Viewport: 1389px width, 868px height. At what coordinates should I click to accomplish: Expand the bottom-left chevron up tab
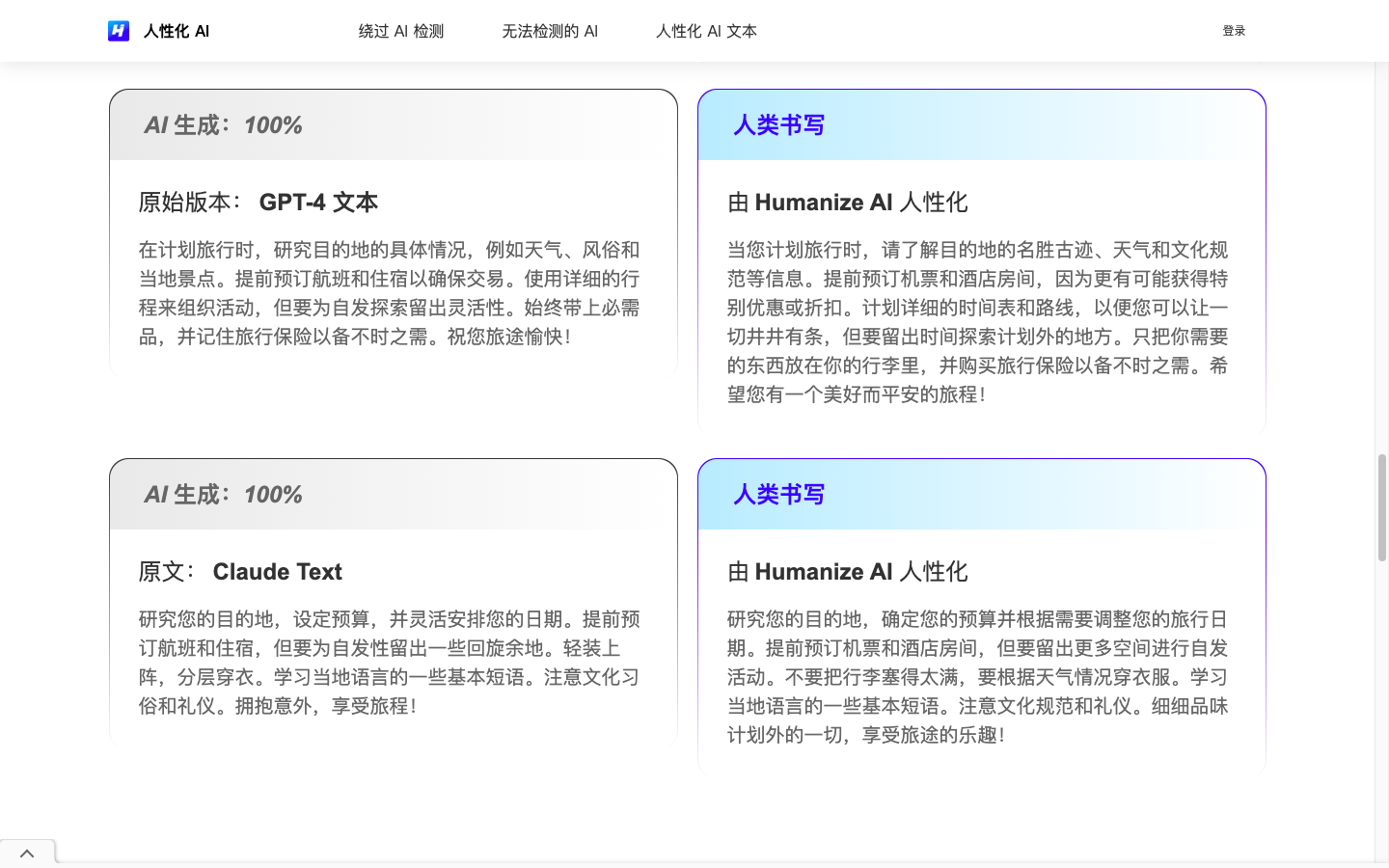[27, 854]
